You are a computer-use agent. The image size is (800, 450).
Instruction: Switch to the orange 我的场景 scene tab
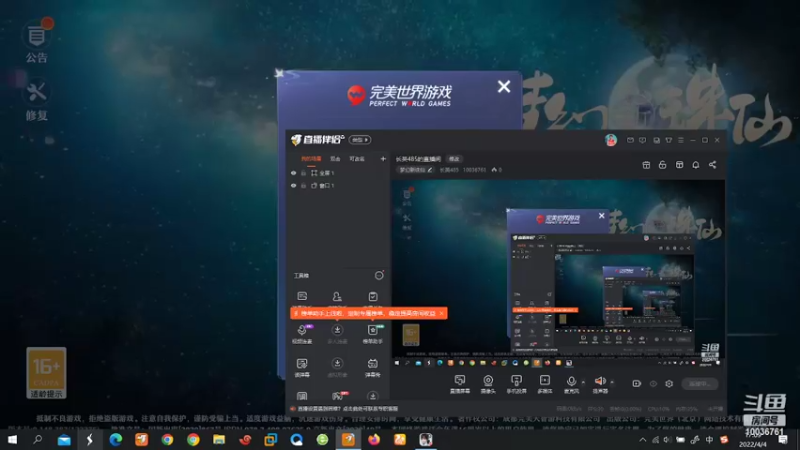tap(311, 159)
